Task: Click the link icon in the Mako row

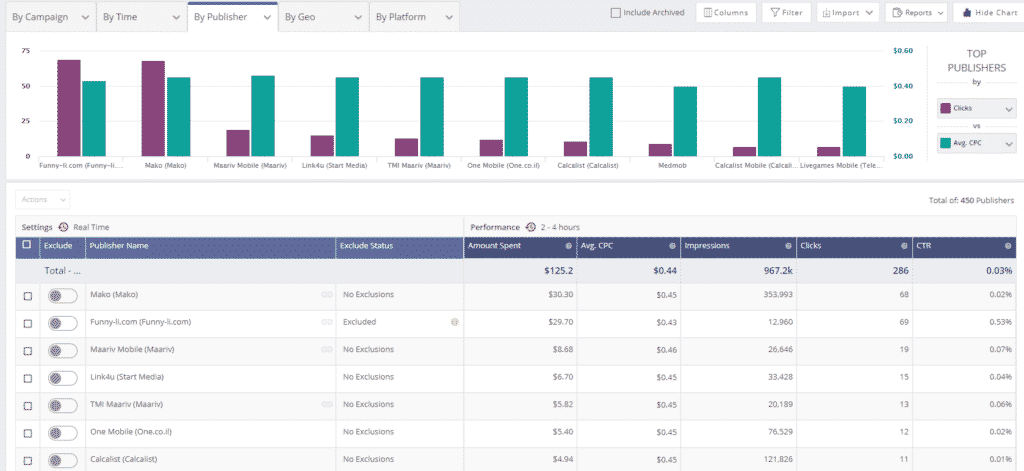Action: tap(327, 295)
